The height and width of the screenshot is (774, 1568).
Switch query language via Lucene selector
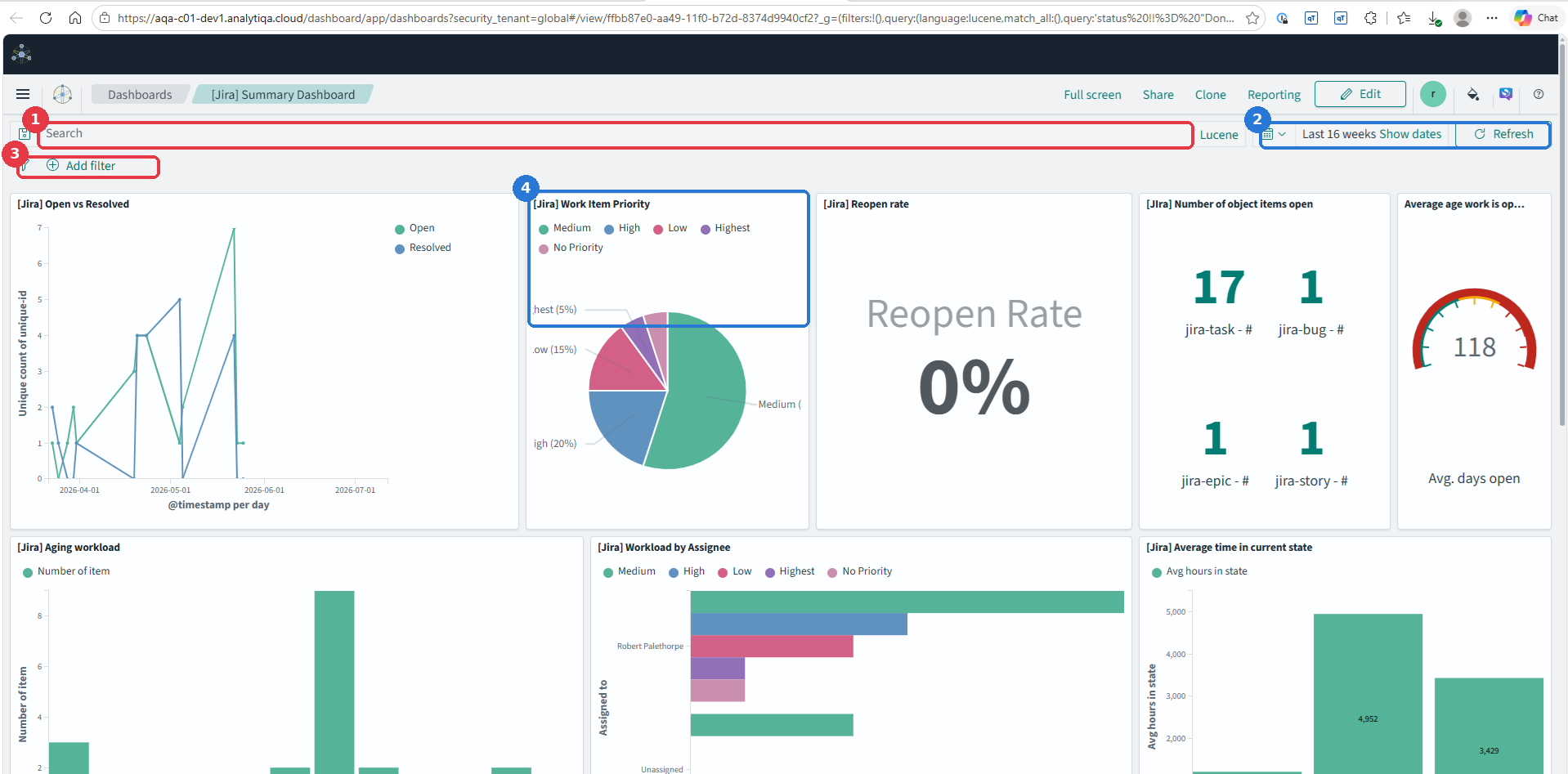[1219, 135]
